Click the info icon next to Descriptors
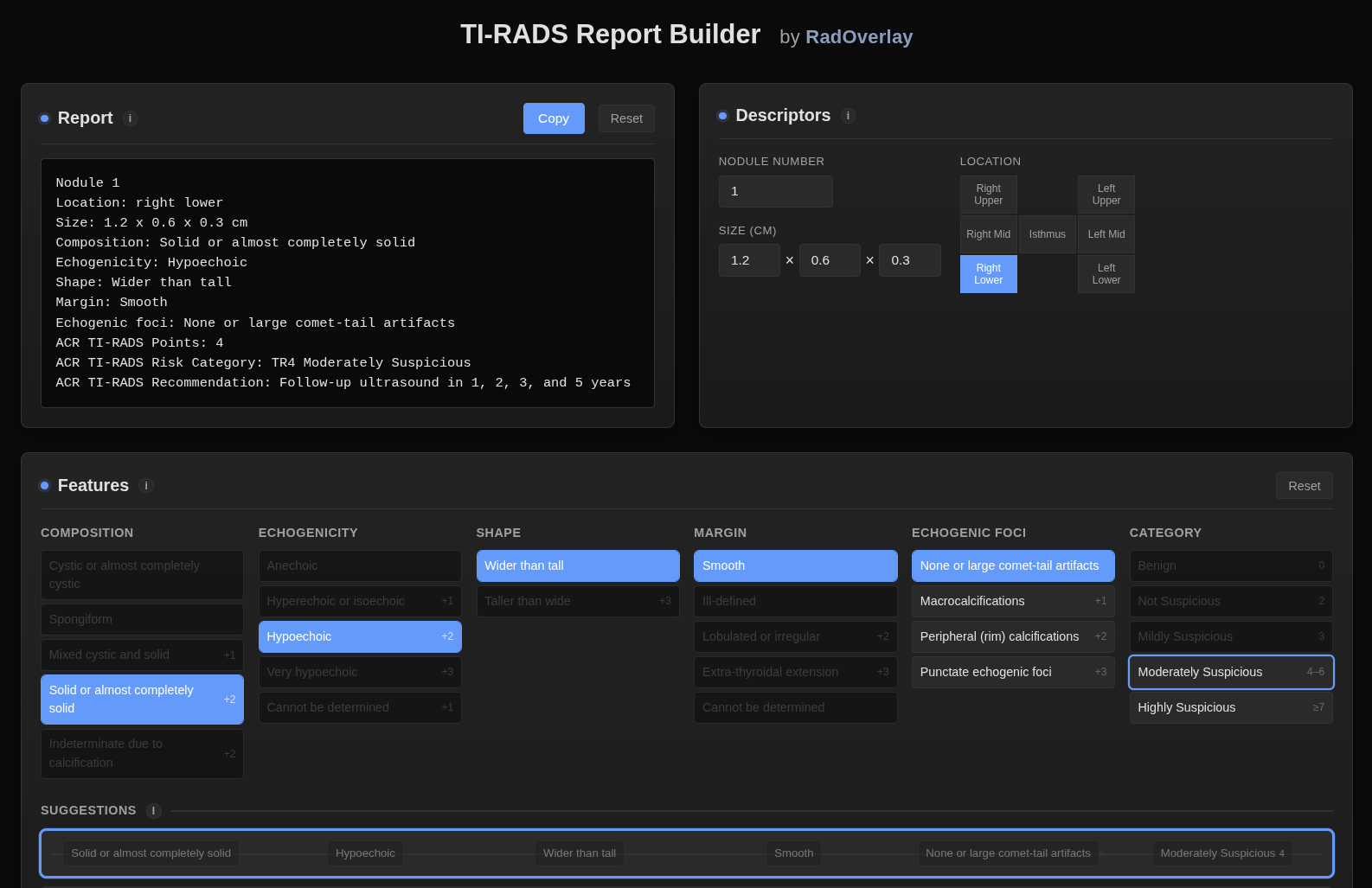Image resolution: width=1372 pixels, height=888 pixels. tap(849, 116)
